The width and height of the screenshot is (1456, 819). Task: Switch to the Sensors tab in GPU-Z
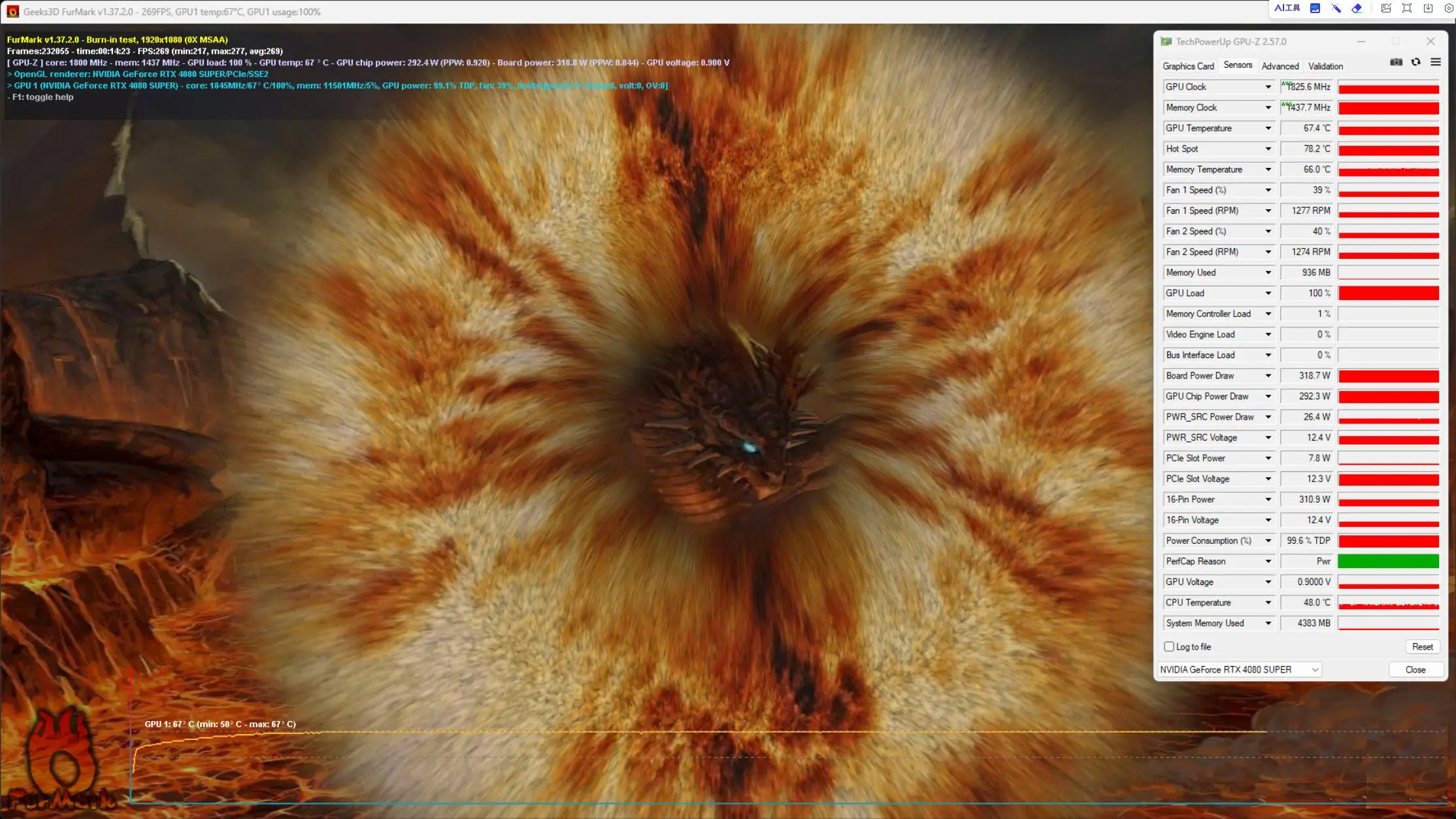point(1237,65)
